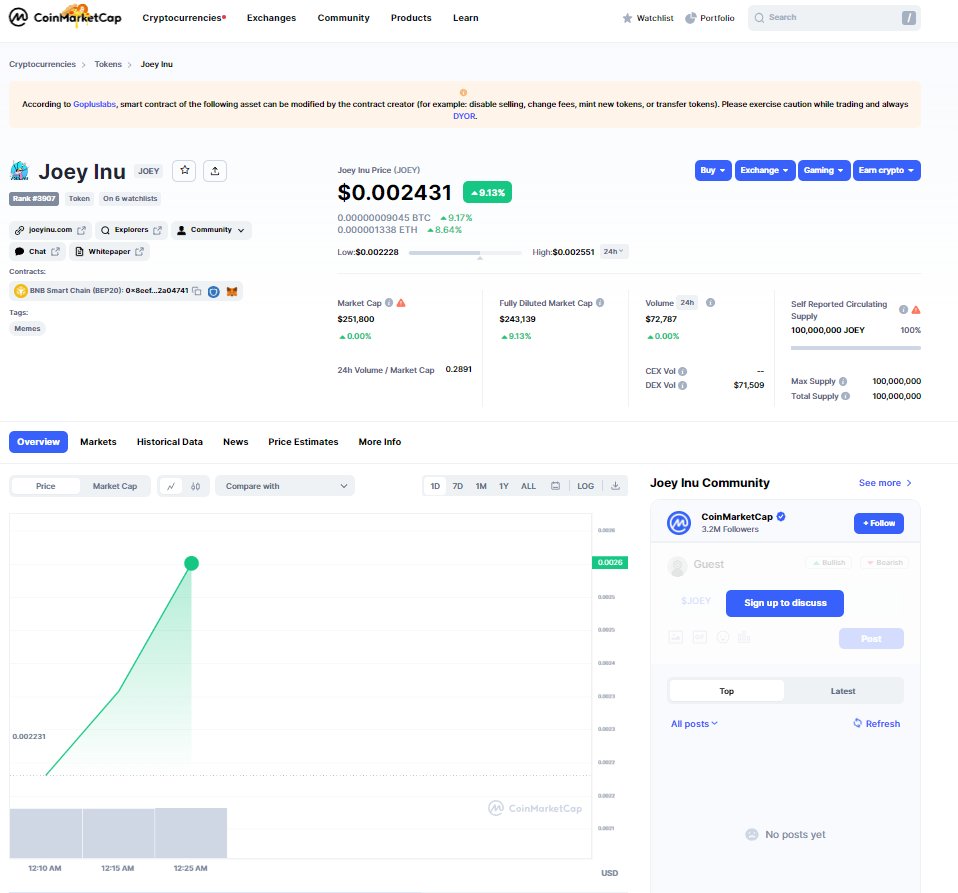Viewport: 958px width, 893px height.
Task: Open Circulating Supply info icon
Action: 903,310
